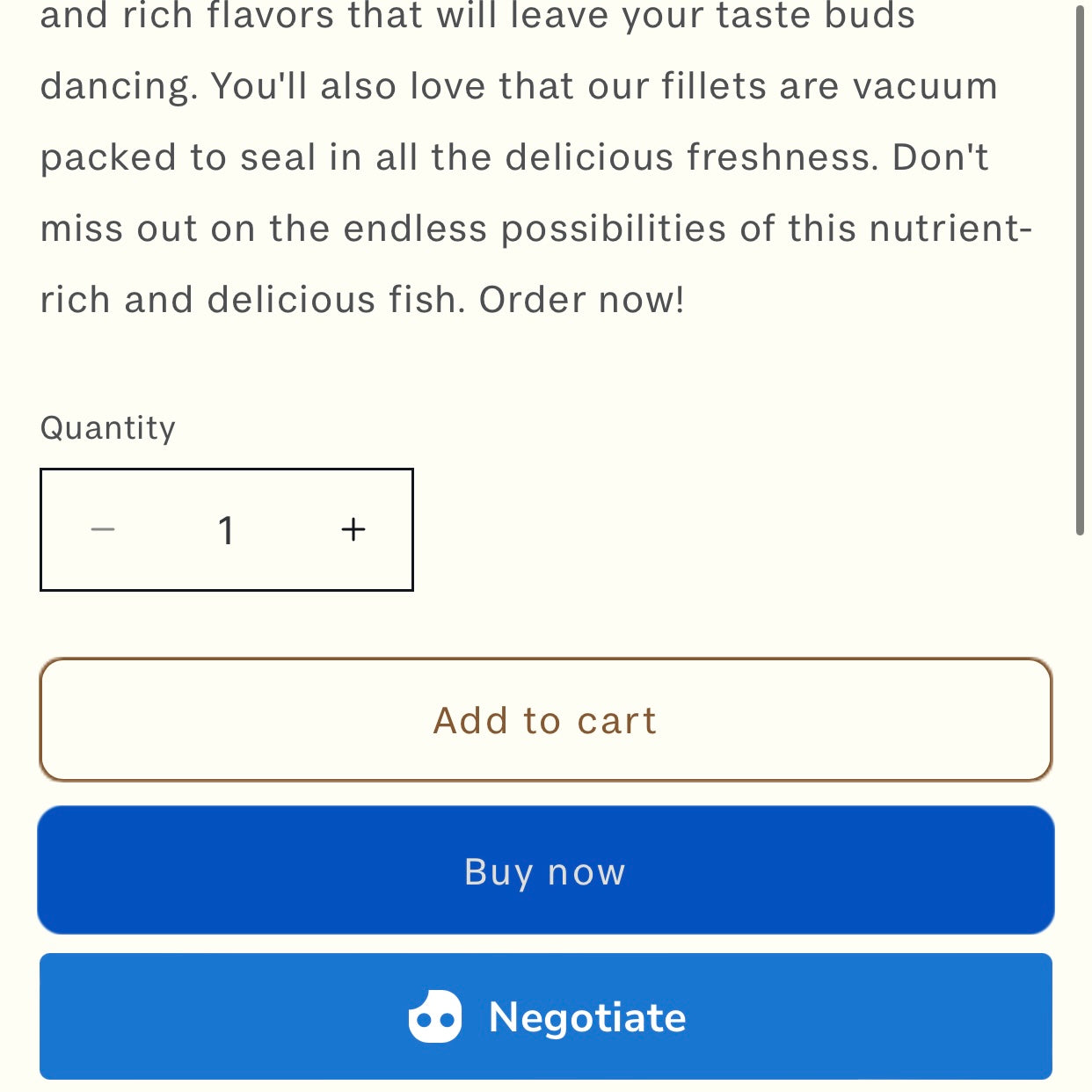Click the page's vertical scrollbar thumb
Screen dimensions: 1092x1092
pos(1080,264)
